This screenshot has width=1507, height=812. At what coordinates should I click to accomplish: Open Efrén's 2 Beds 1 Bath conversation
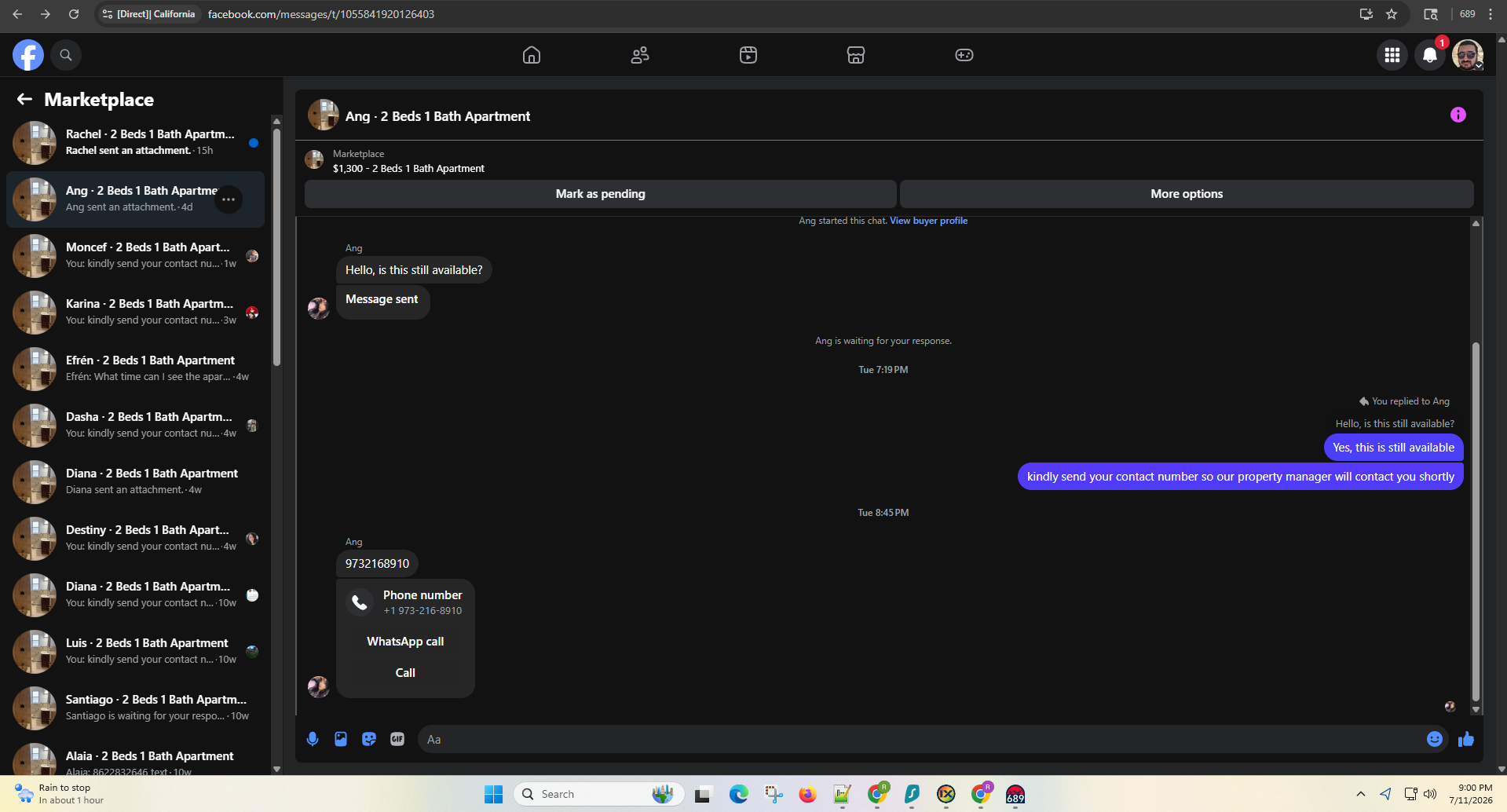(x=135, y=369)
